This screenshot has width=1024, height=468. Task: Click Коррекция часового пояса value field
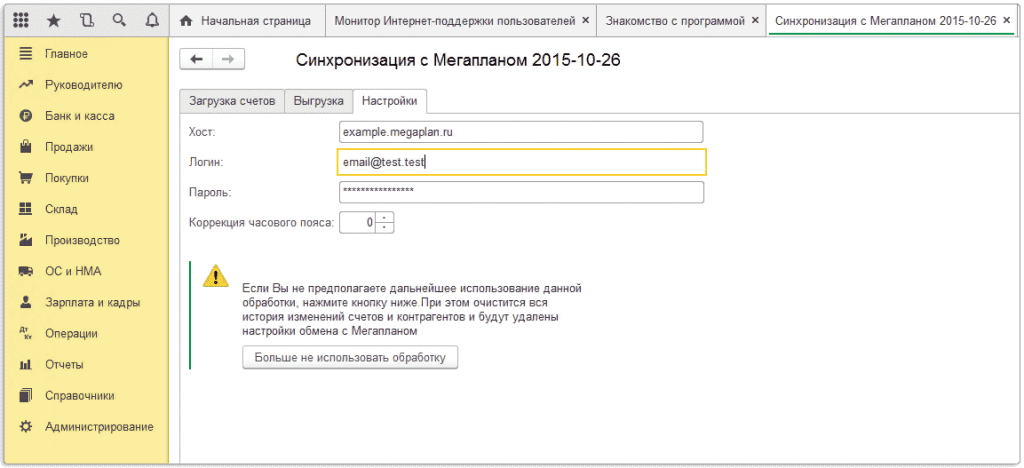point(359,223)
